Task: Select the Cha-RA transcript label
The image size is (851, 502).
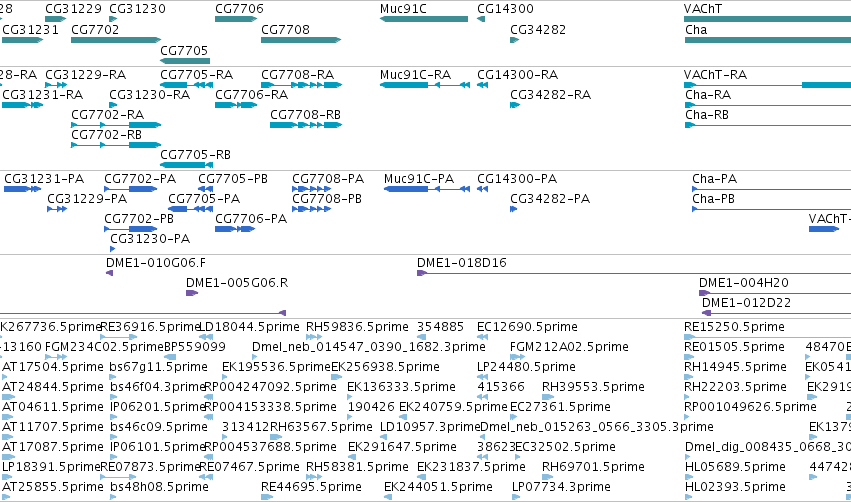Action: 708,94
